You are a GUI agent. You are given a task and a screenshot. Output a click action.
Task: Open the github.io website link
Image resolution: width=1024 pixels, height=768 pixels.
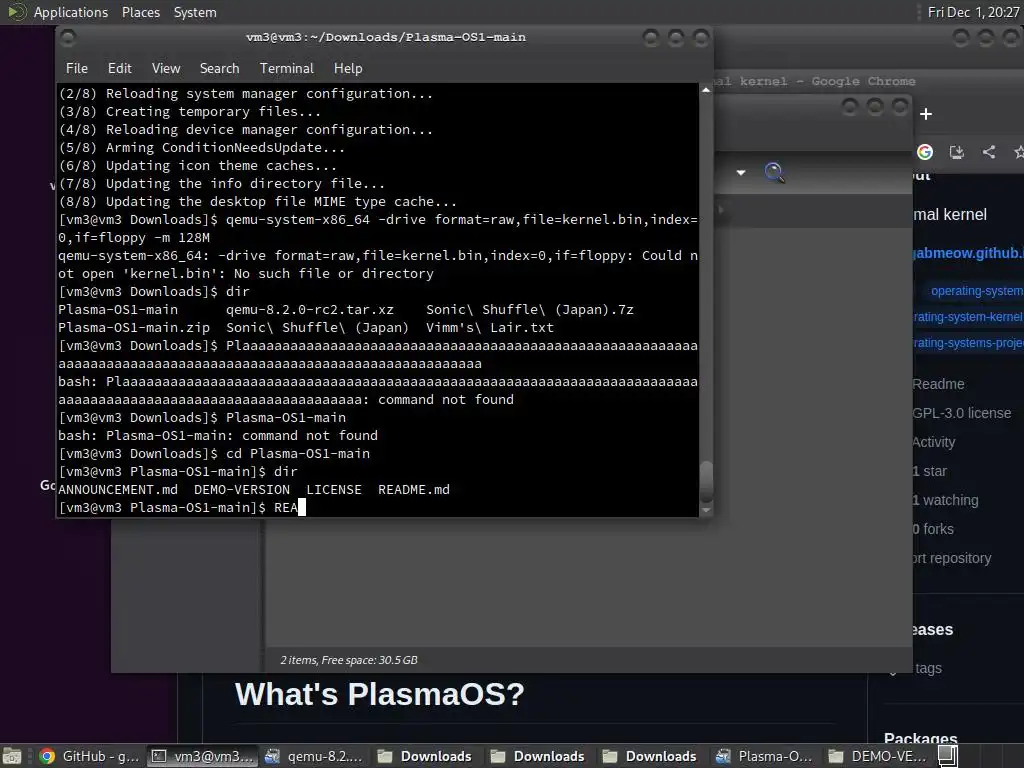[968, 253]
